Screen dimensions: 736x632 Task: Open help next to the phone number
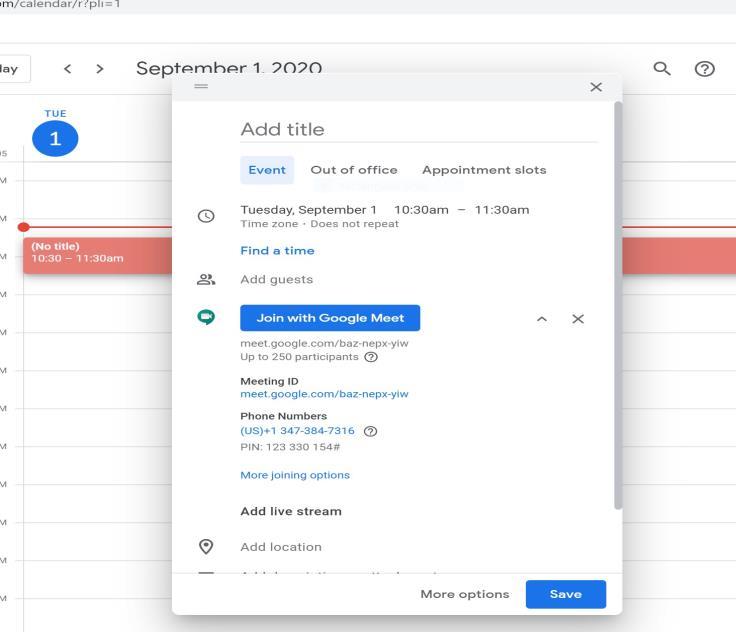click(x=370, y=431)
